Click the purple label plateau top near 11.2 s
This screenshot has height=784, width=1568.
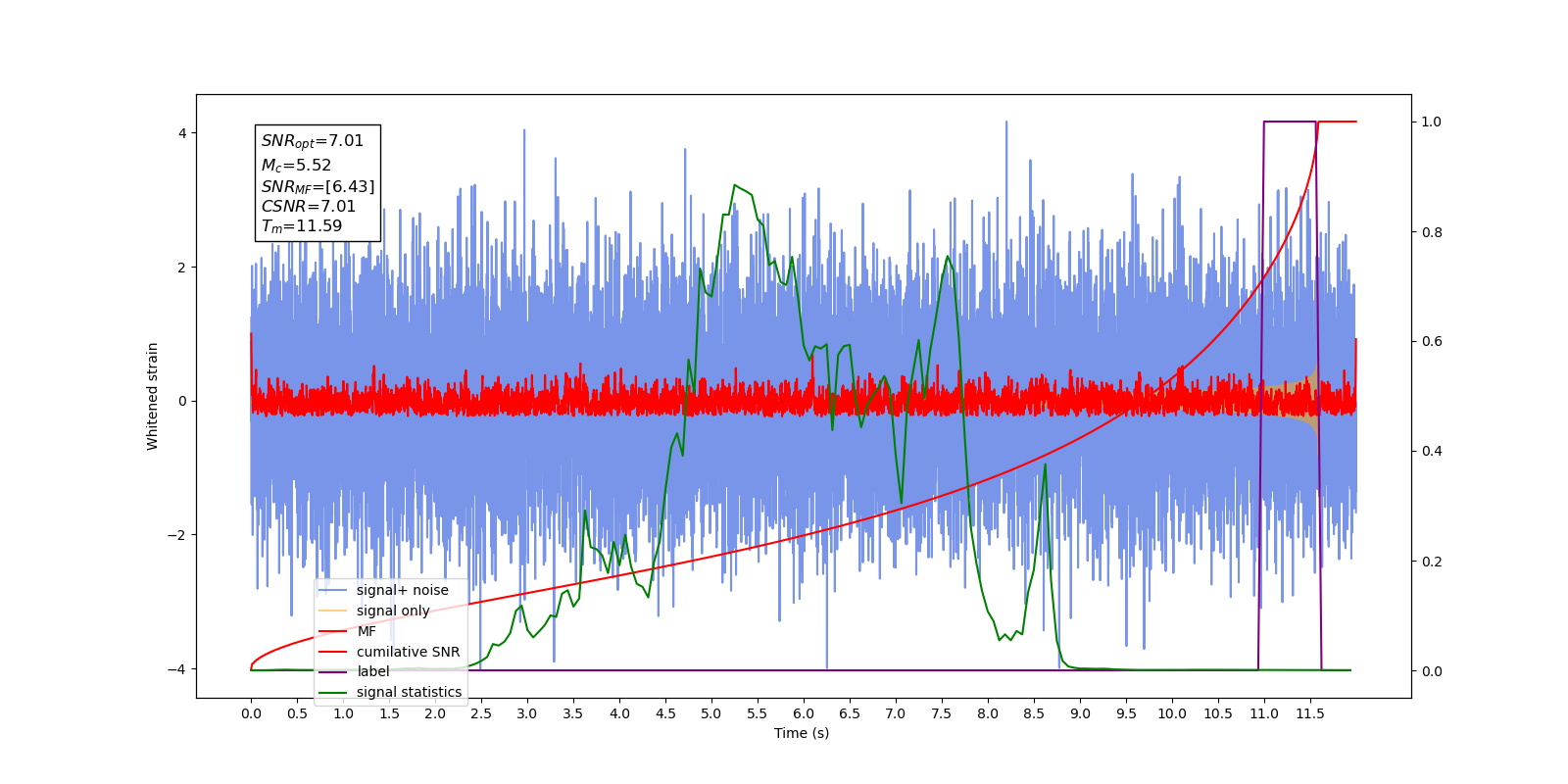(1290, 122)
